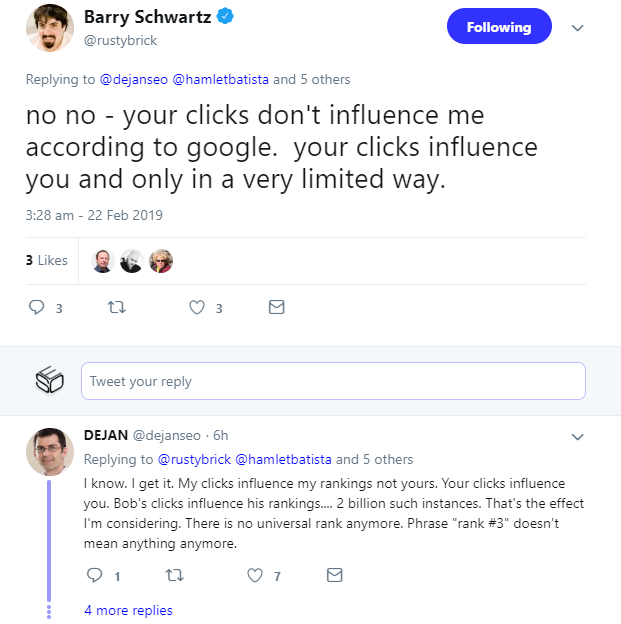Send main tweet via direct message
The height and width of the screenshot is (624, 621).
click(x=277, y=308)
